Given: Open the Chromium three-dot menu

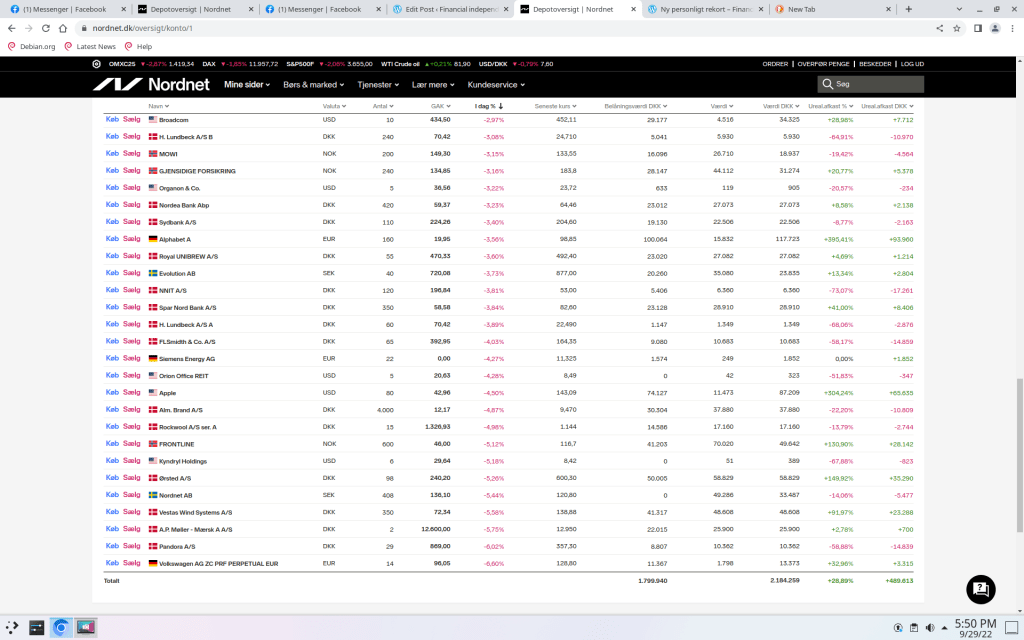Looking at the screenshot, I should [x=1011, y=28].
